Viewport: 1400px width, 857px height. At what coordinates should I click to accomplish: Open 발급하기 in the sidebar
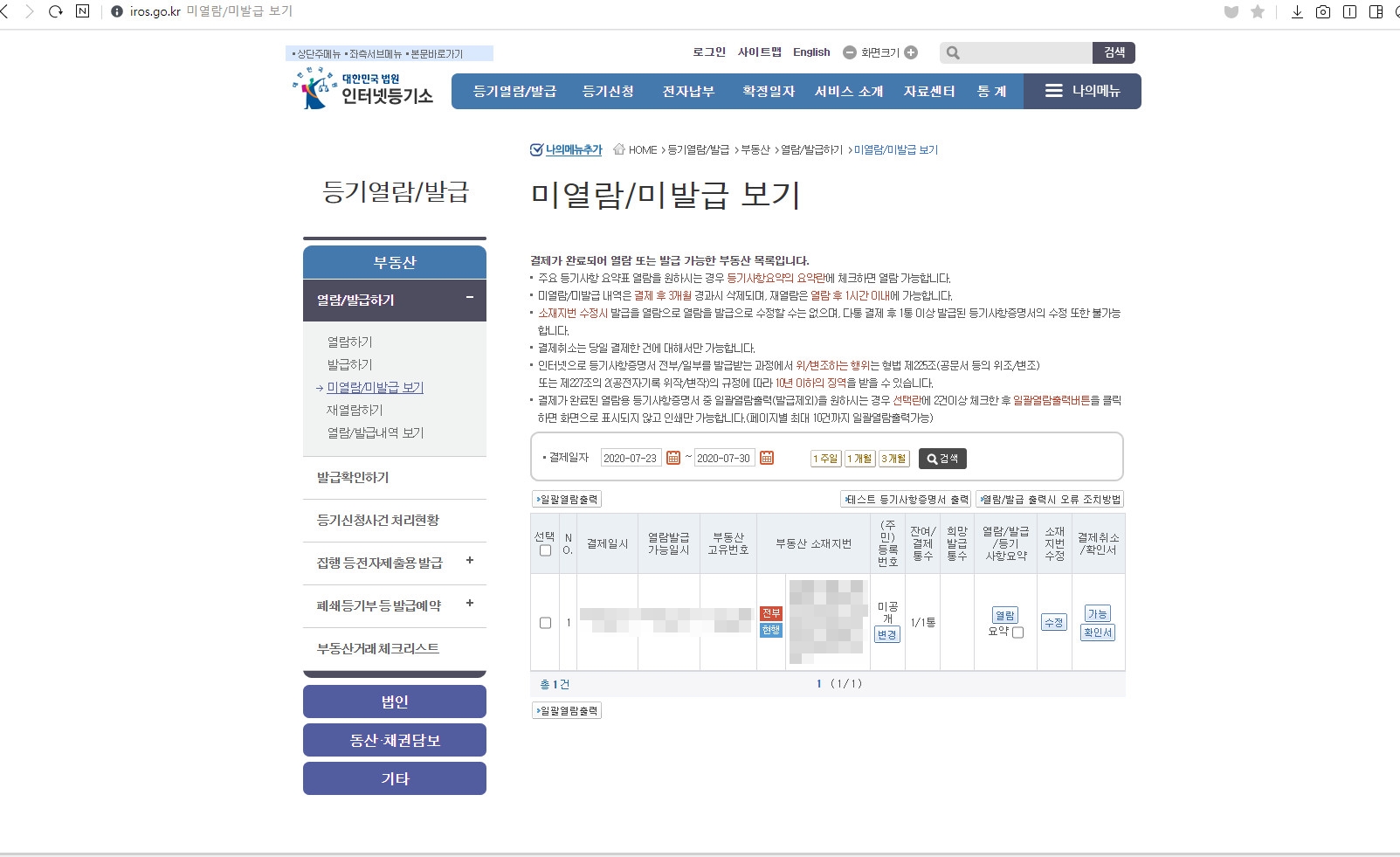pos(349,364)
